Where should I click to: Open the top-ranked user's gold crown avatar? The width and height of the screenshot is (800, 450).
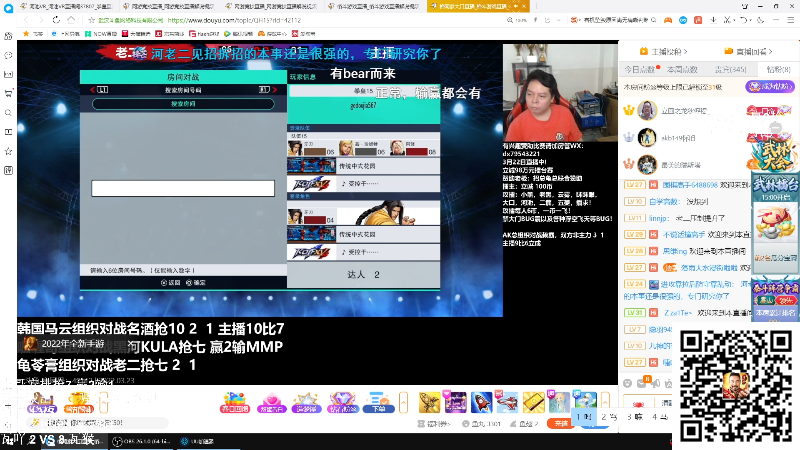(647, 110)
